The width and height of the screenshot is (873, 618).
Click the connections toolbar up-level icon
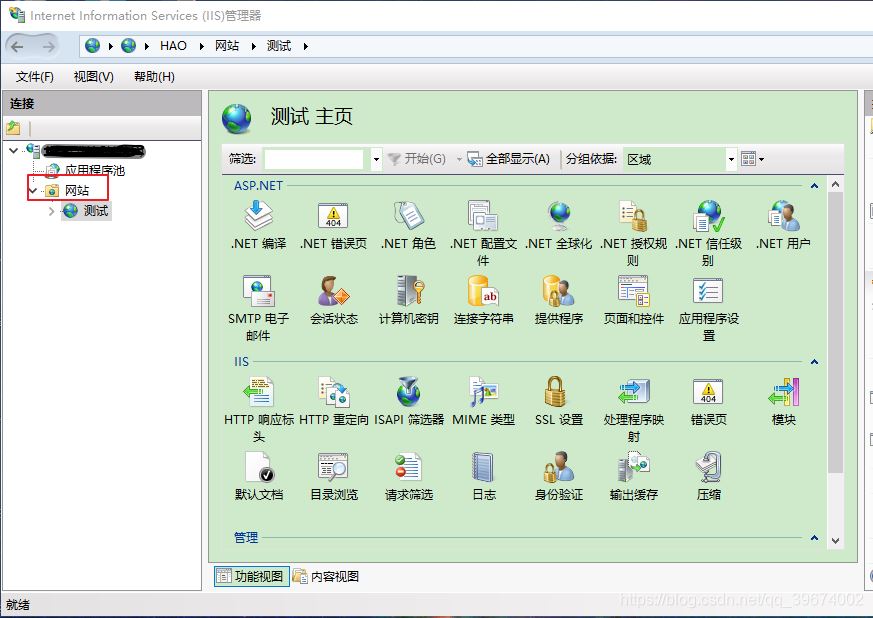[x=13, y=128]
